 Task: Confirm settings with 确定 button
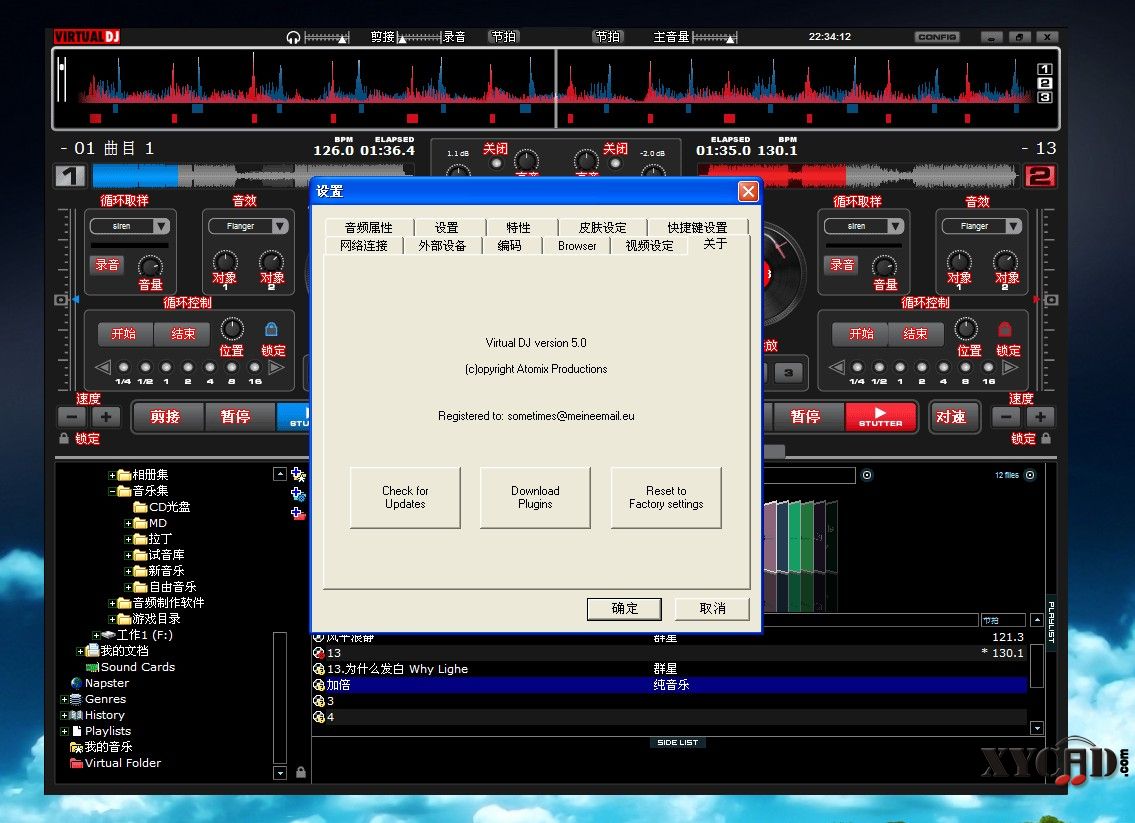click(624, 609)
